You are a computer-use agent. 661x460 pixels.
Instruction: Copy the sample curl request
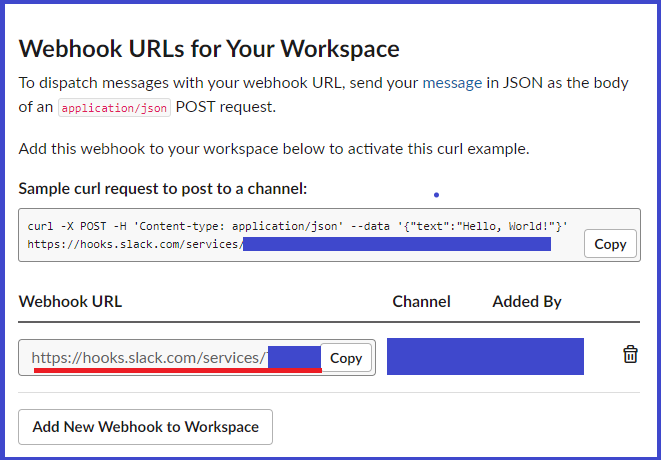[610, 244]
